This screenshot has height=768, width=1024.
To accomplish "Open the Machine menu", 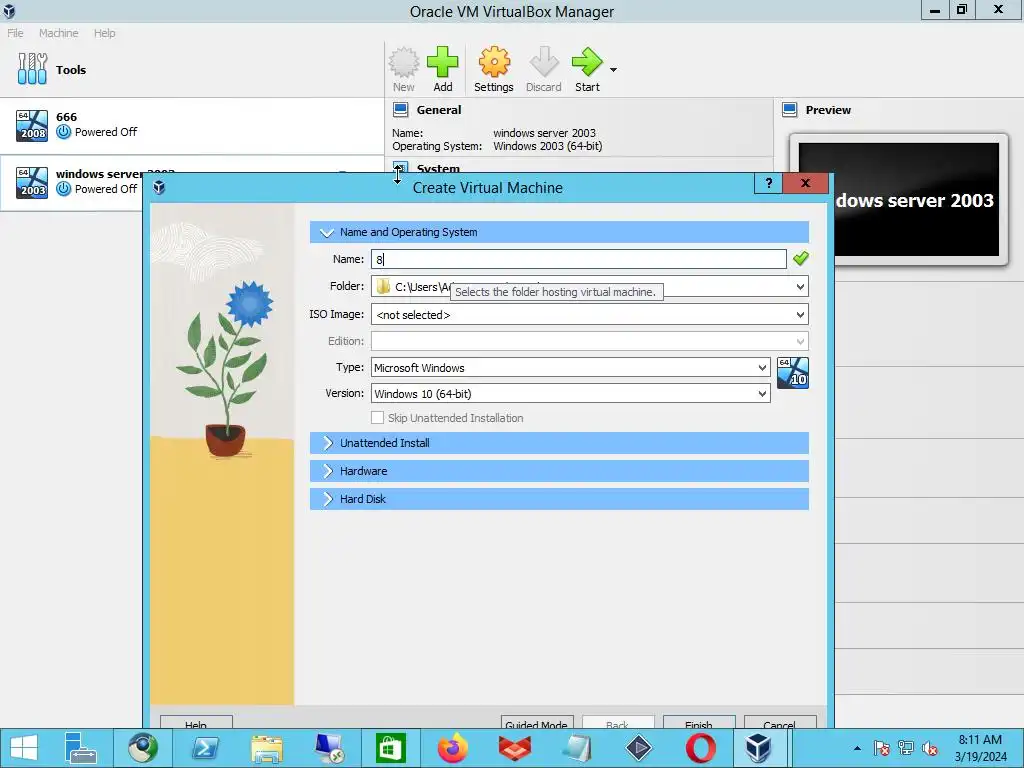I will (58, 33).
